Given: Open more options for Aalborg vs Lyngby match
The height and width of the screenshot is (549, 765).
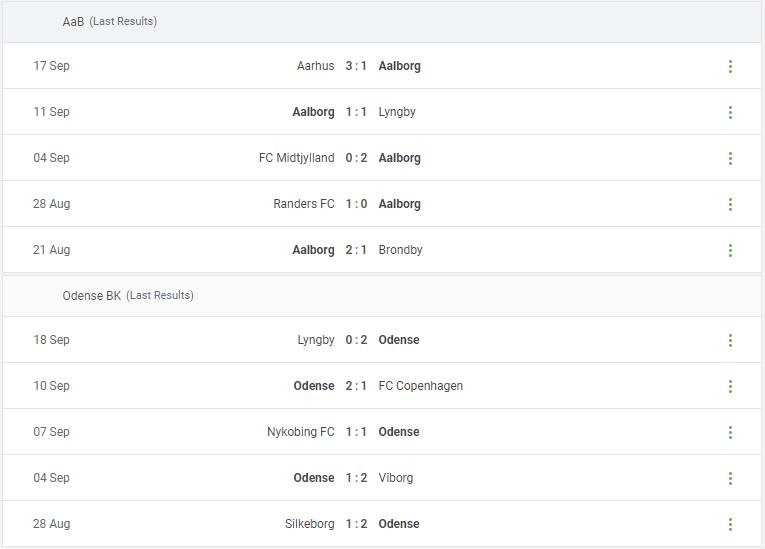Looking at the screenshot, I should [730, 112].
